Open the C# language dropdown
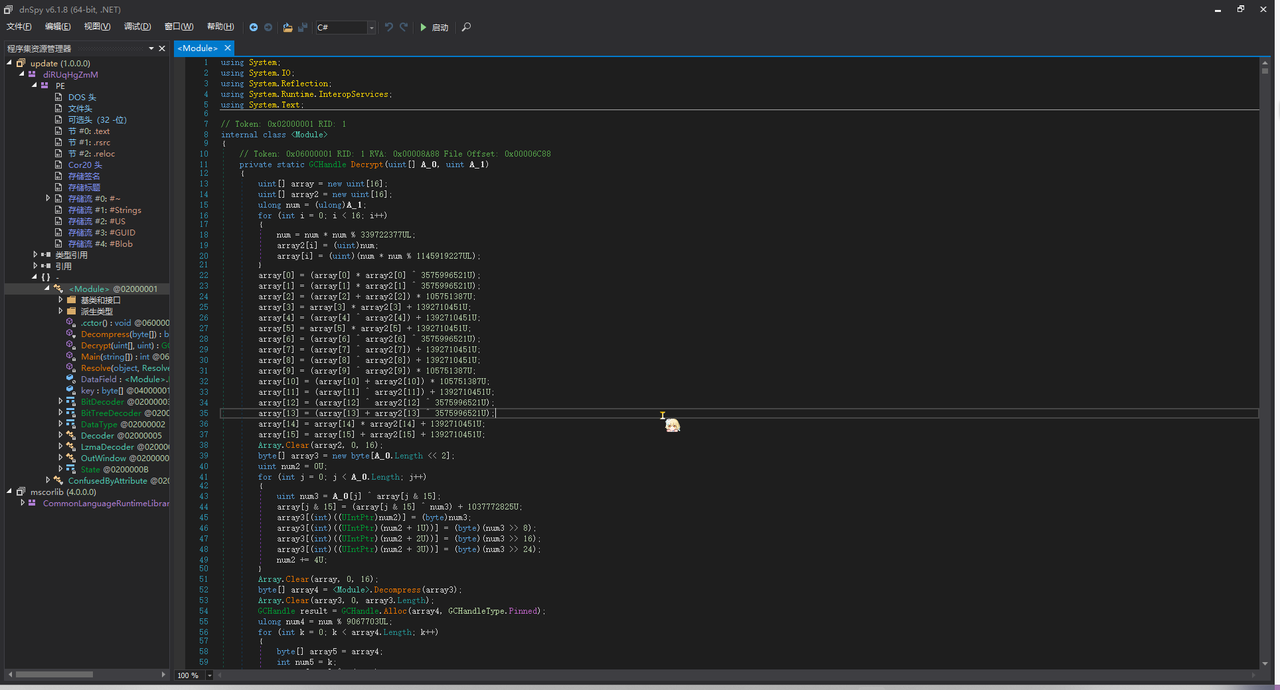The width and height of the screenshot is (1280, 690). (x=371, y=28)
